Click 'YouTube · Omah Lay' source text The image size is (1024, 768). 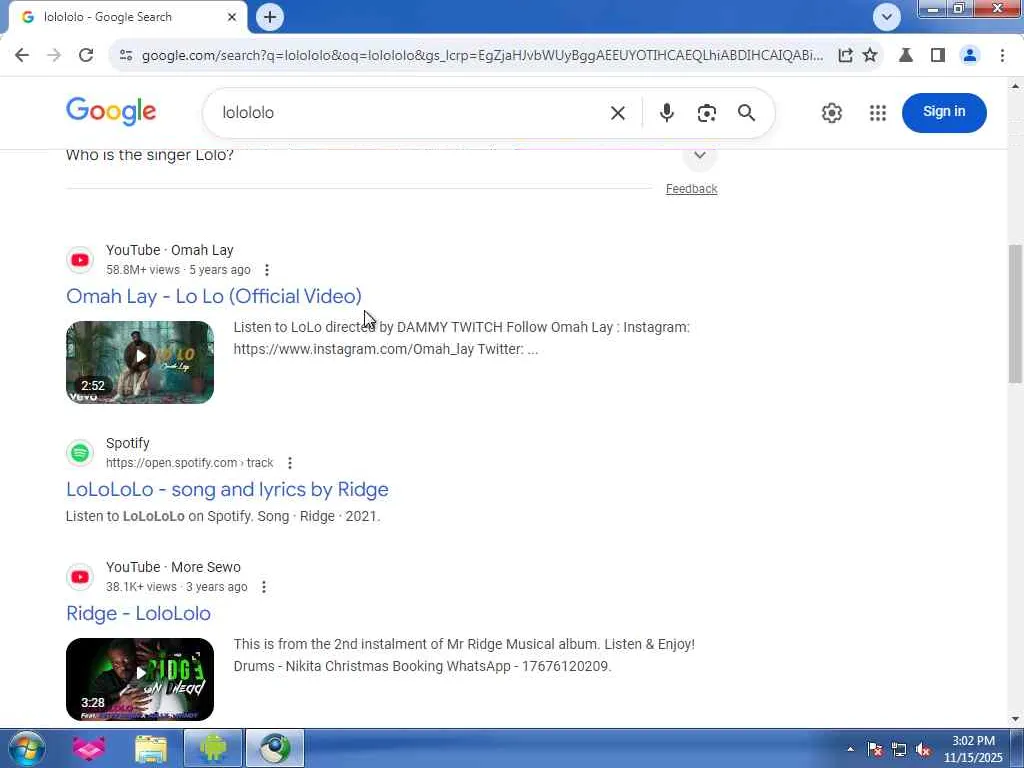pos(170,250)
